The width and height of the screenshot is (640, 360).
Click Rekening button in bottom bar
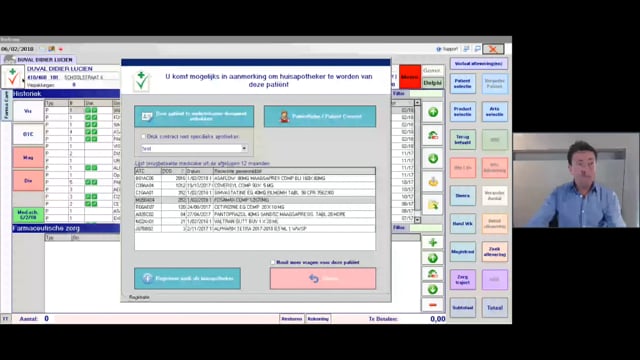tap(318, 319)
